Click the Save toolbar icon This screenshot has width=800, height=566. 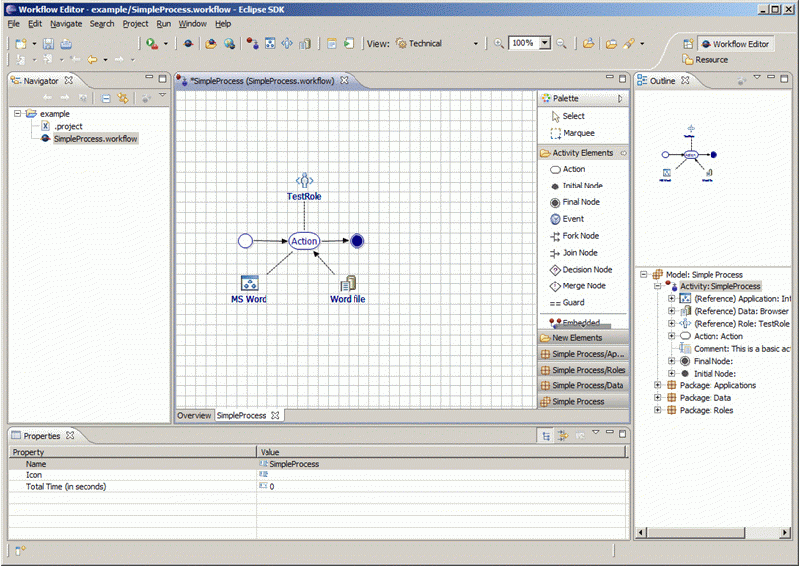48,44
